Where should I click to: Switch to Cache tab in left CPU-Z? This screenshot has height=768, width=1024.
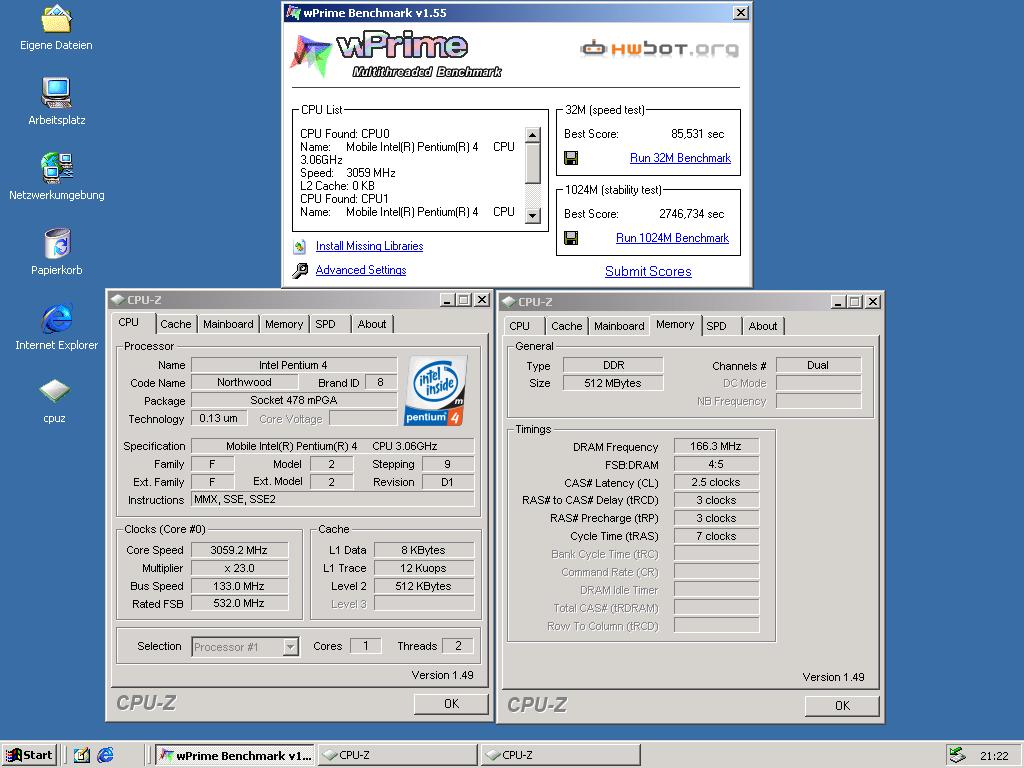coord(176,324)
